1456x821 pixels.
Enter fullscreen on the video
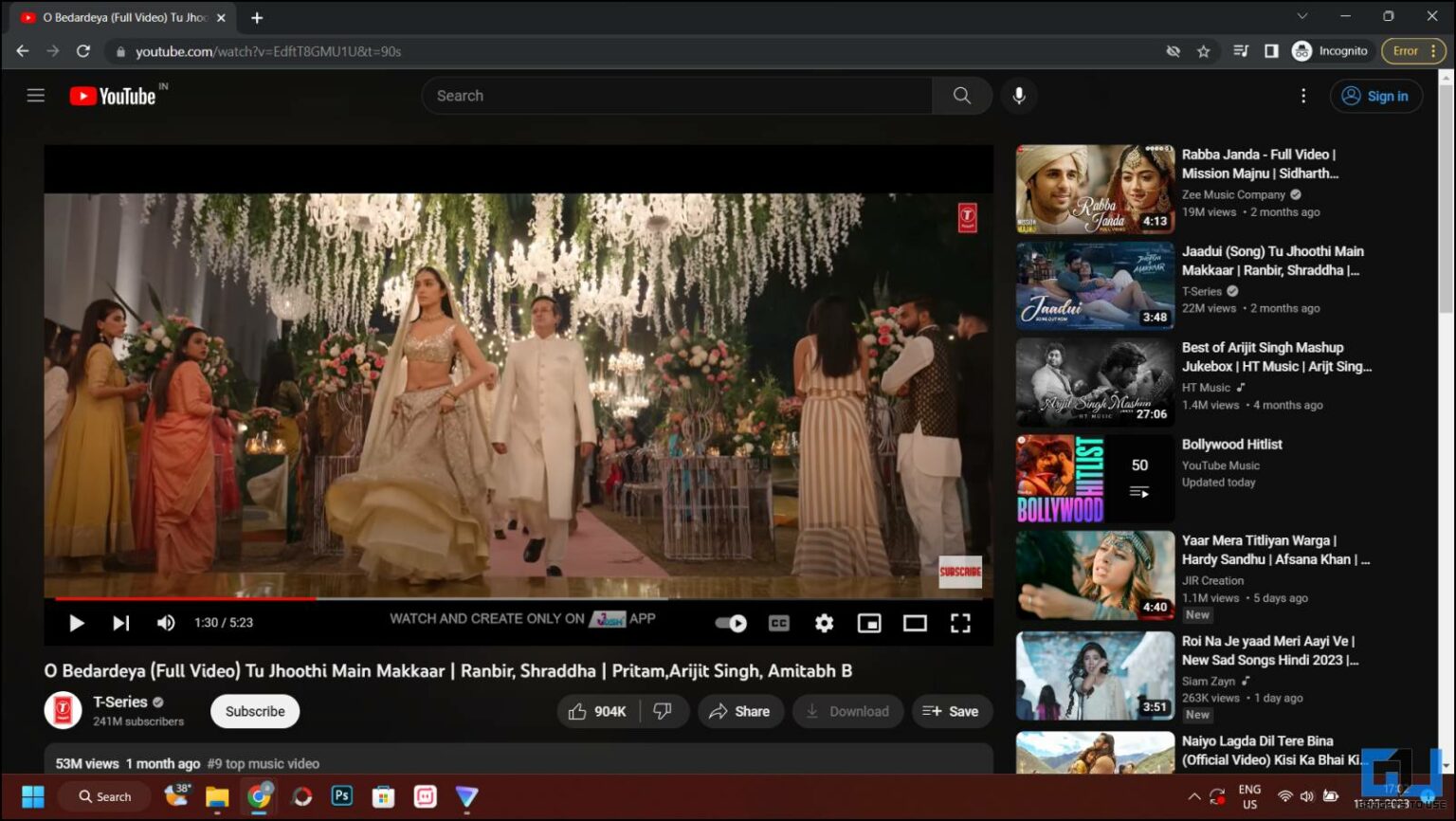click(x=960, y=623)
